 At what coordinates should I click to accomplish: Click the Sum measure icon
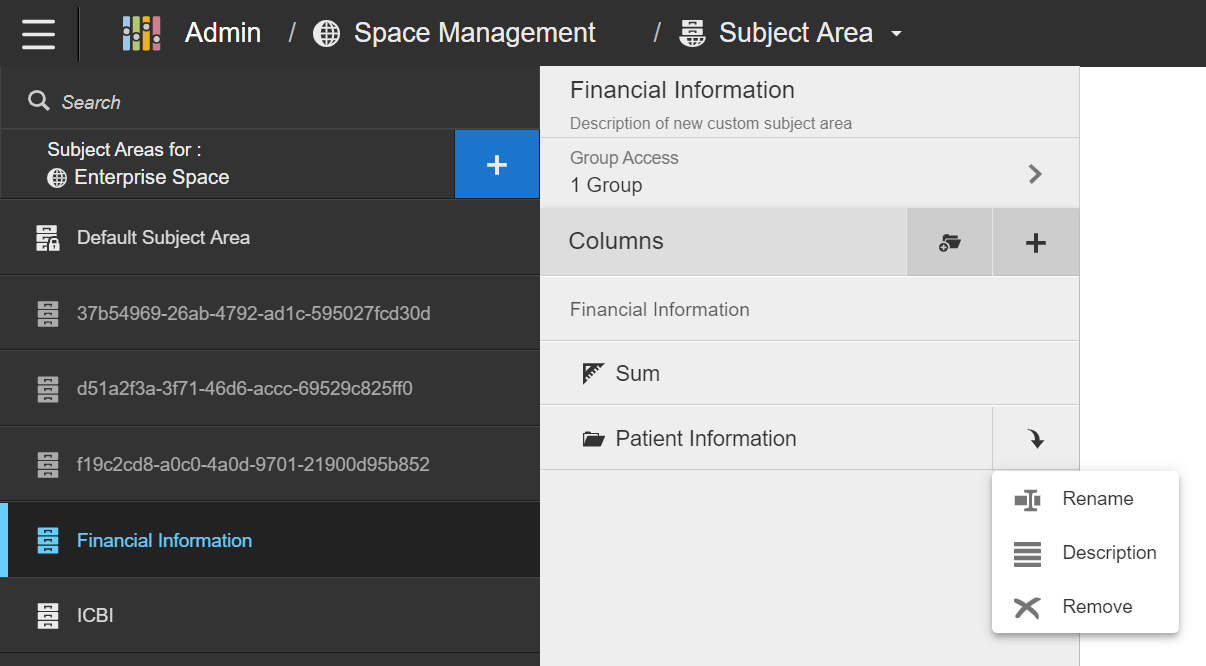(594, 373)
